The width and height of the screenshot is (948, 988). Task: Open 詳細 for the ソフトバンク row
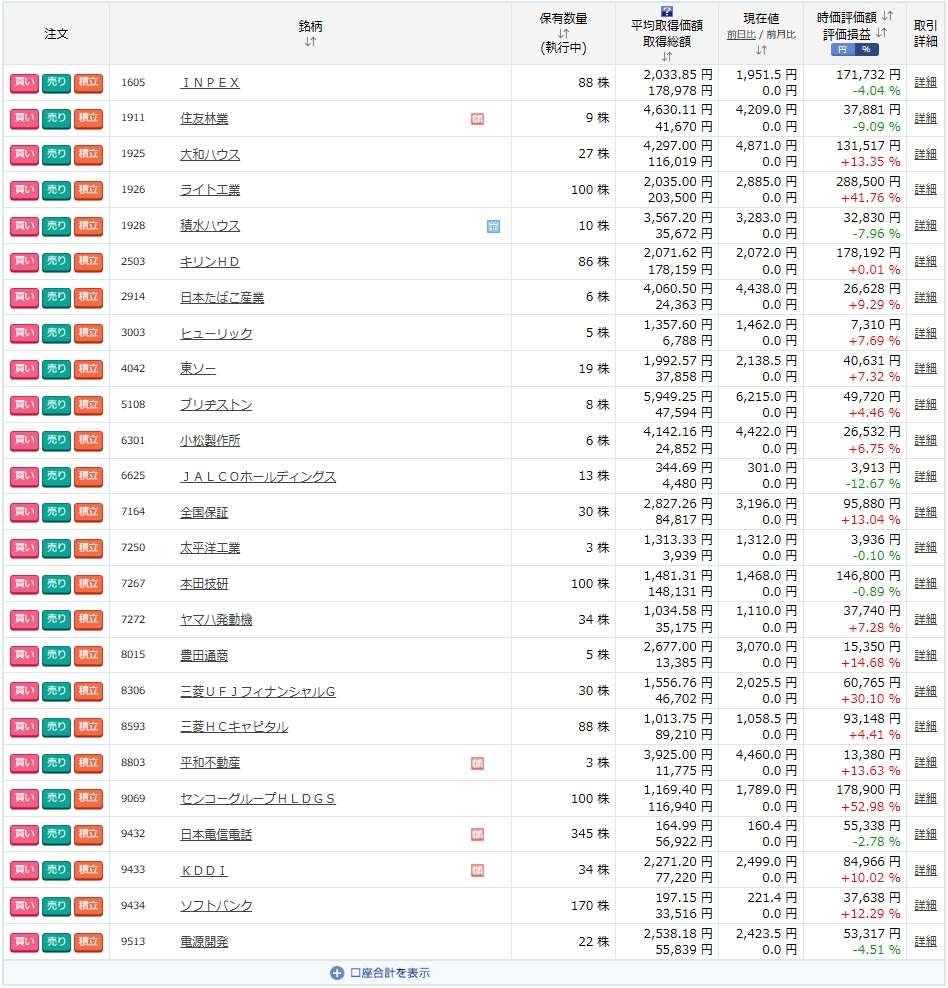click(x=925, y=905)
